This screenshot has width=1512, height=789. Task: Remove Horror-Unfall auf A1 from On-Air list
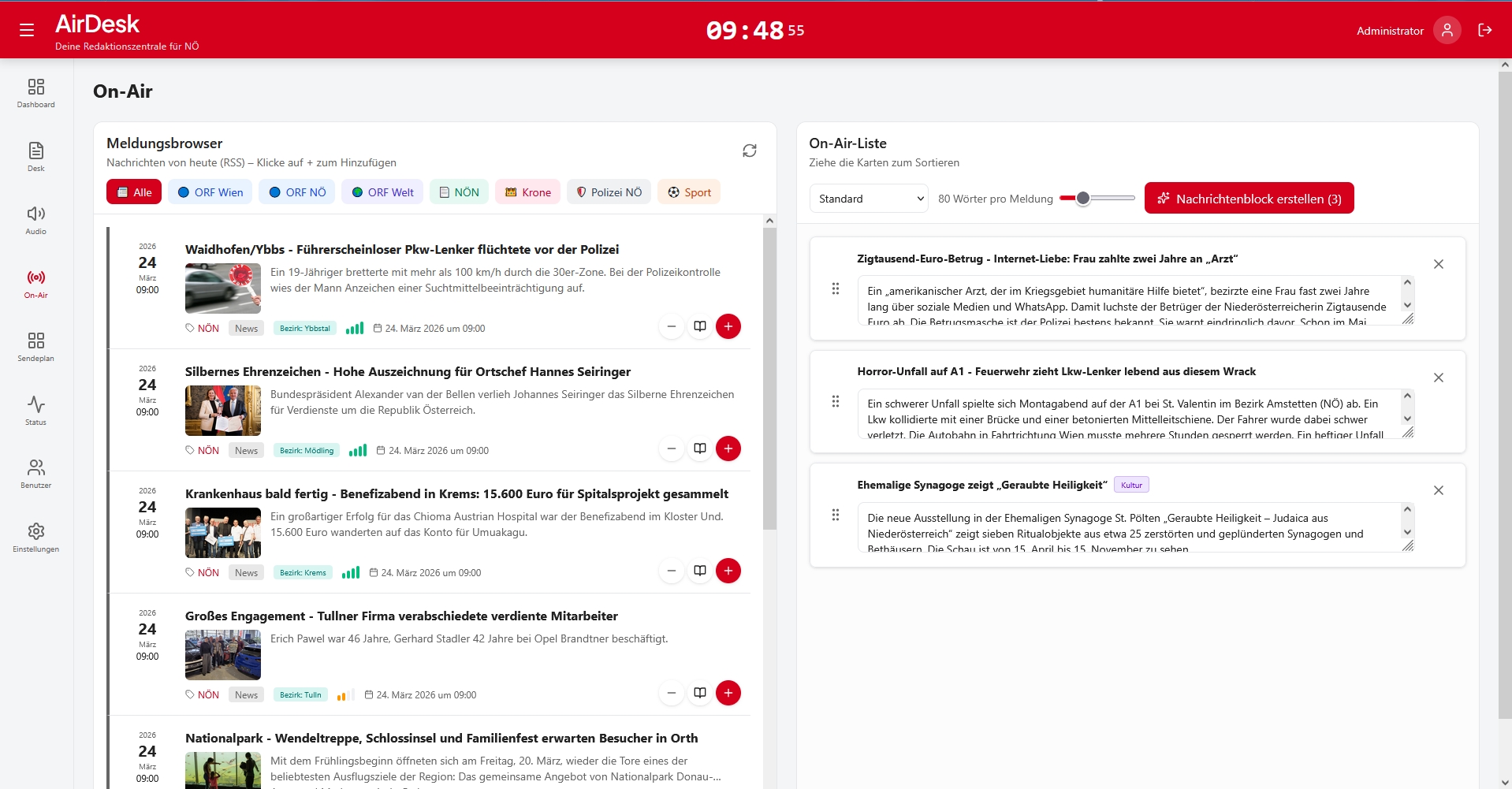1438,378
